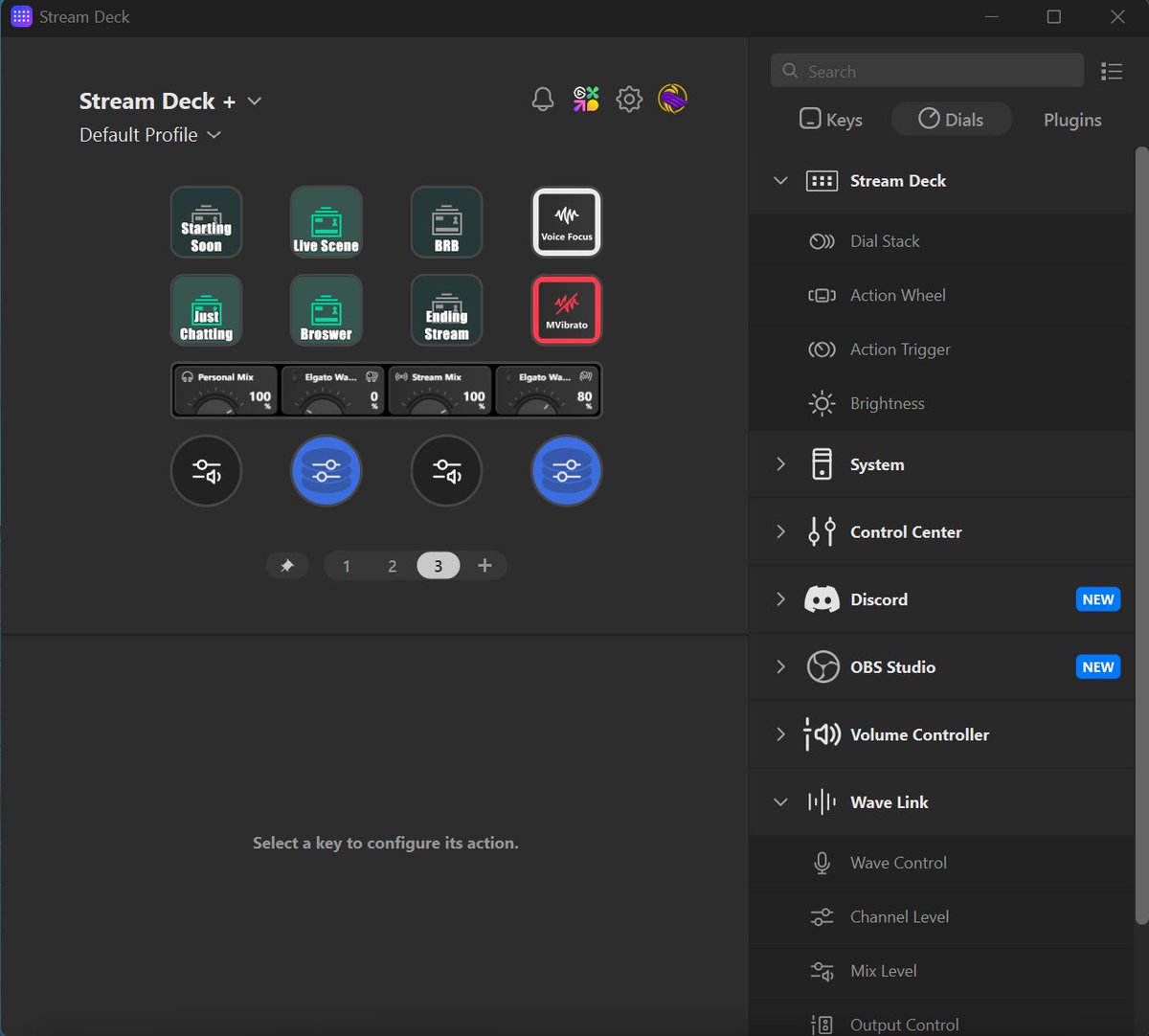The height and width of the screenshot is (1036, 1149).
Task: Switch to the Plugins tab
Action: click(1072, 120)
